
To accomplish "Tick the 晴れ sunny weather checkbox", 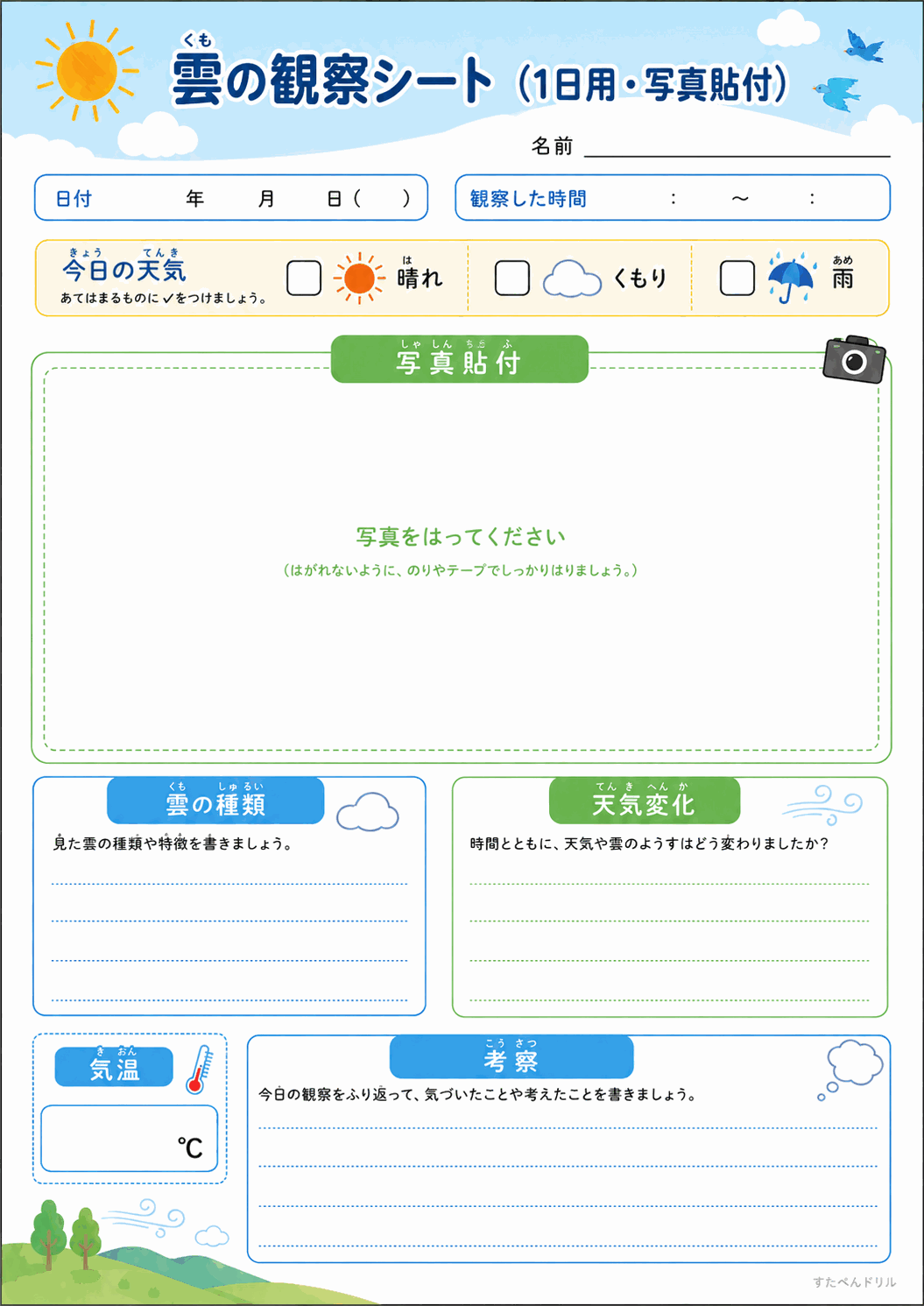I will (304, 278).
